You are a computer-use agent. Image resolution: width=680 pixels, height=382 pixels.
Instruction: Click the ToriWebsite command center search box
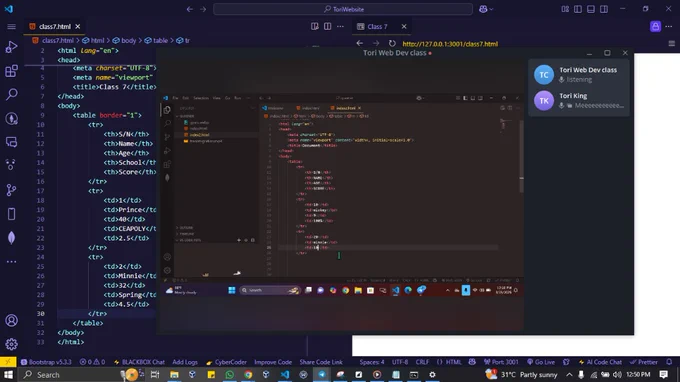click(x=343, y=9)
